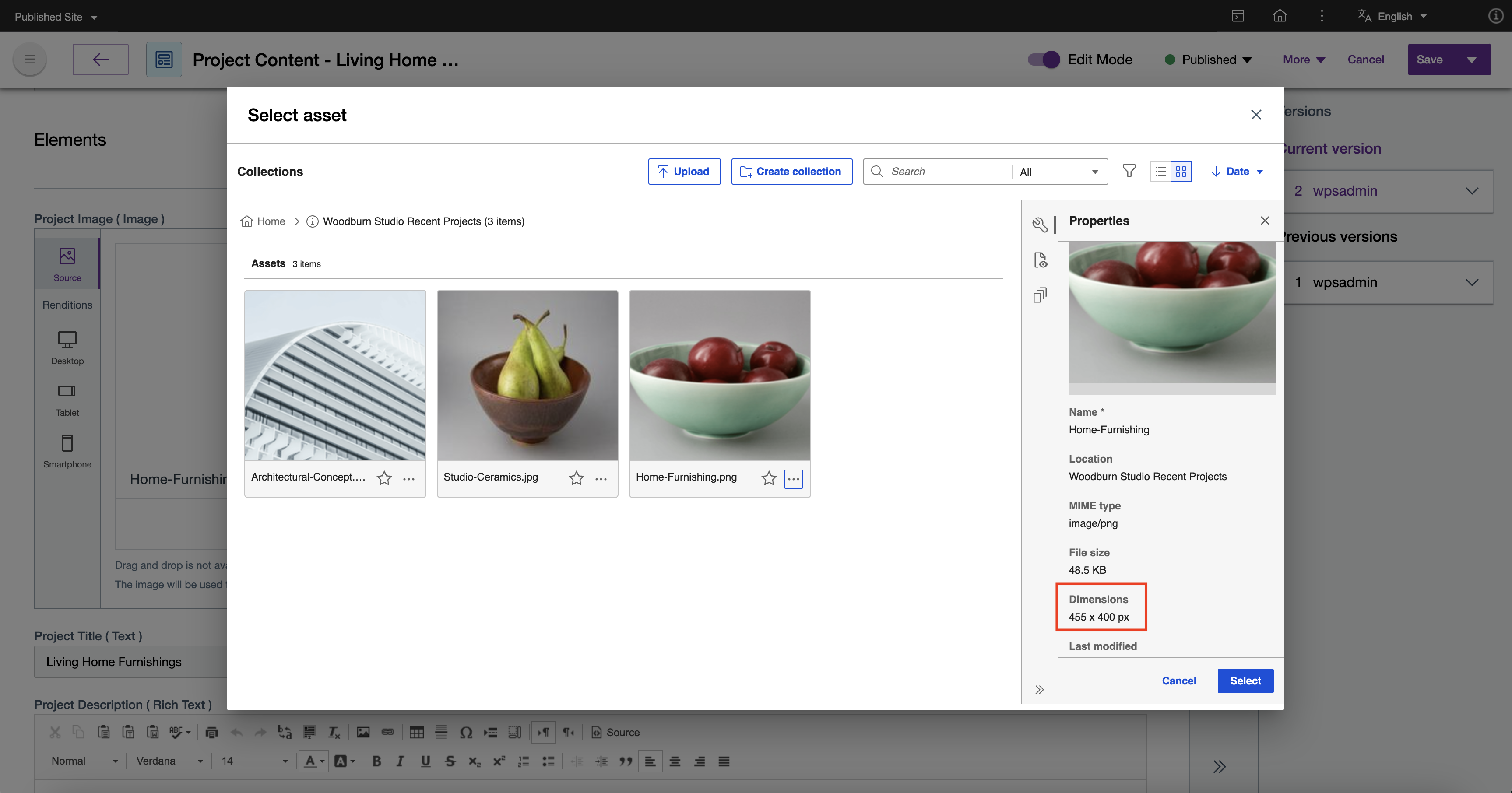This screenshot has width=1512, height=793.
Task: Go to Home in breadcrumb
Action: coord(271,221)
